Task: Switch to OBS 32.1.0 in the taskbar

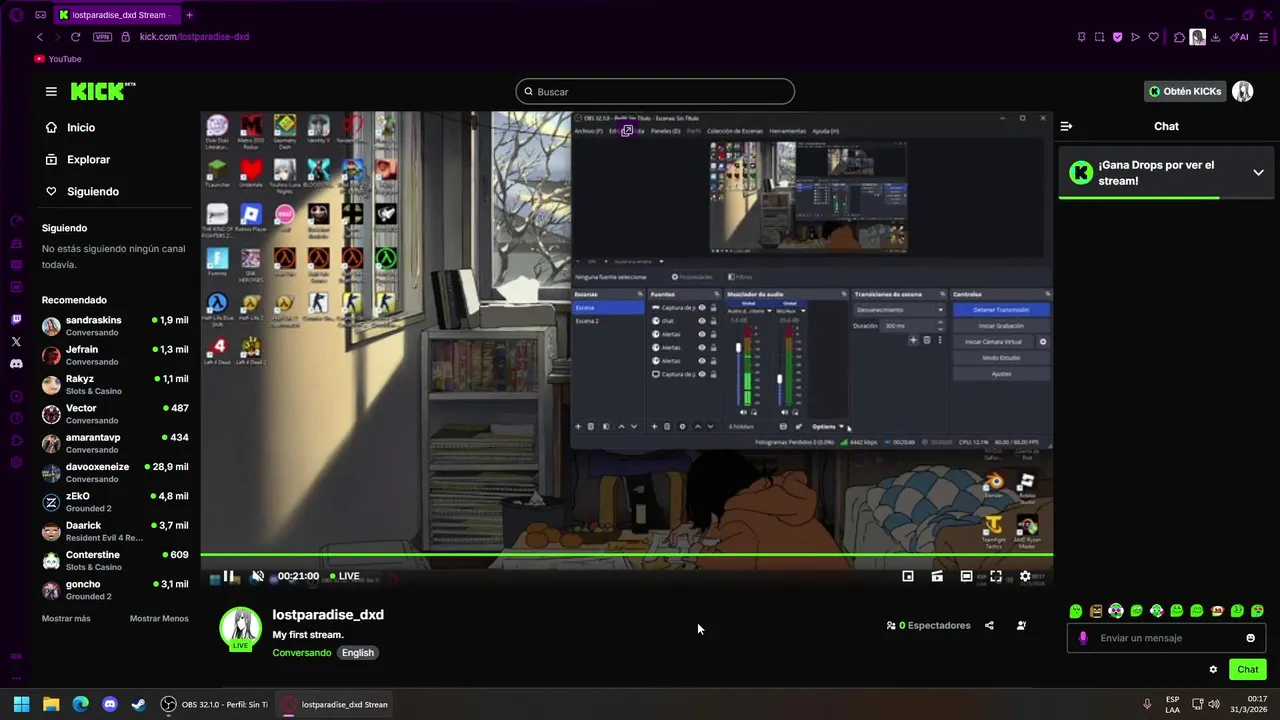Action: (214, 704)
